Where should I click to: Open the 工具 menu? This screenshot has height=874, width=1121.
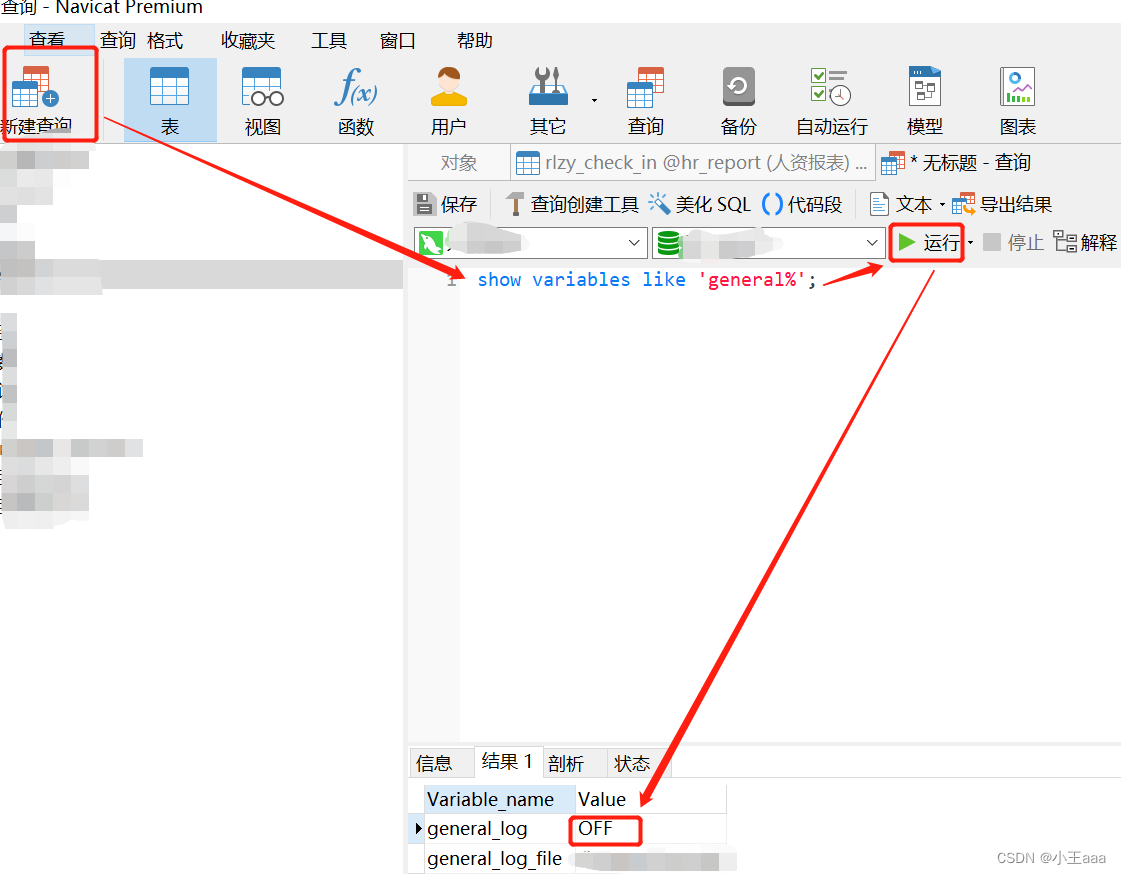329,40
